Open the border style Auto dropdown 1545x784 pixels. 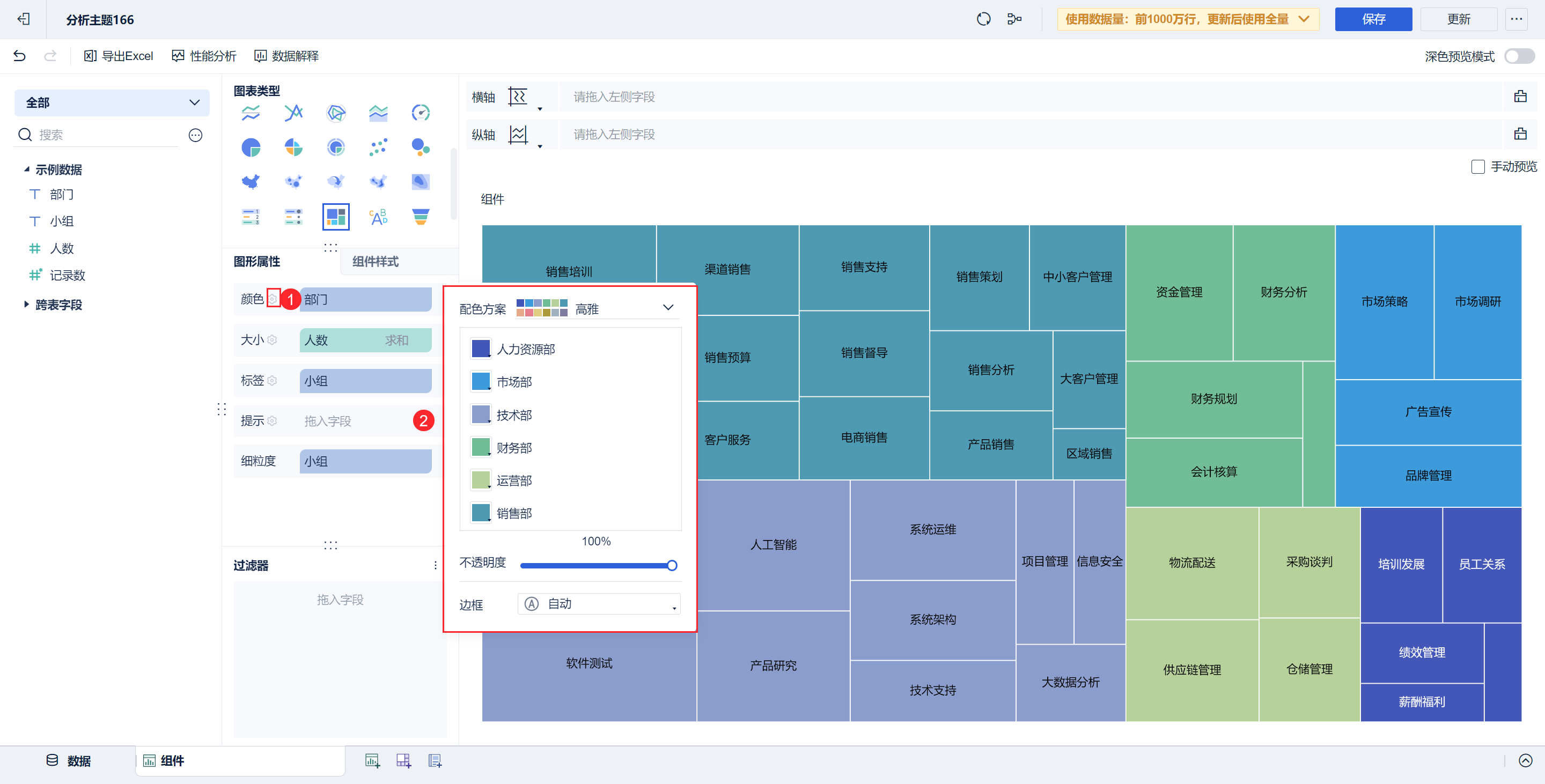599,604
